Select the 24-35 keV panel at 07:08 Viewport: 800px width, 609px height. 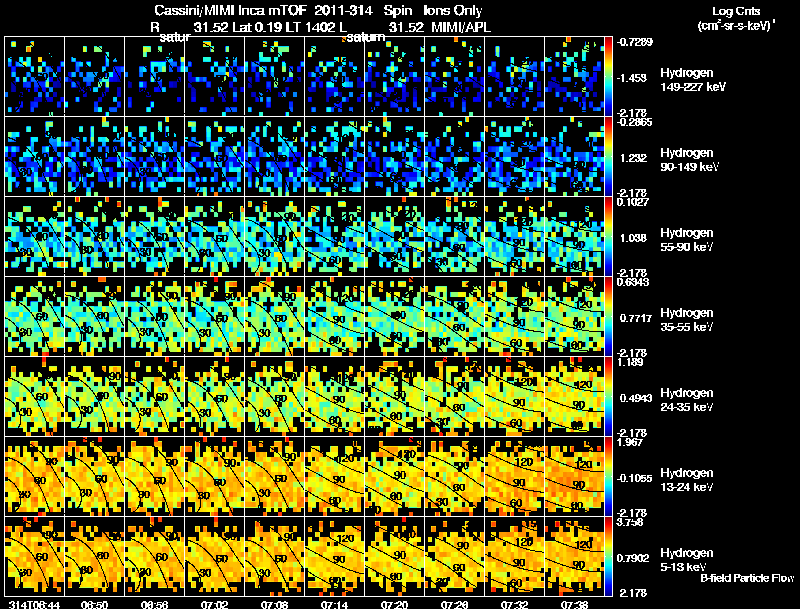tap(274, 396)
